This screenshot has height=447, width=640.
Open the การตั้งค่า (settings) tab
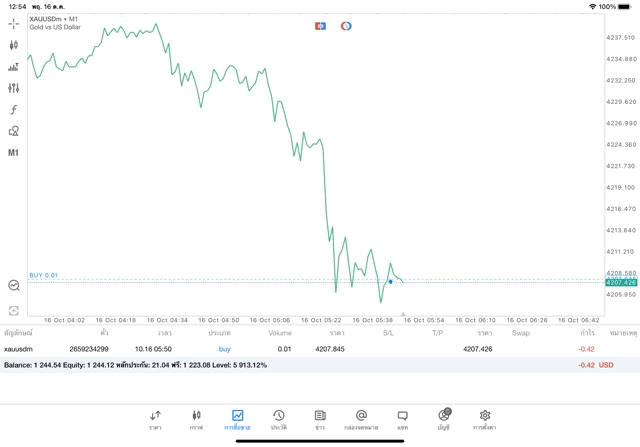click(485, 419)
